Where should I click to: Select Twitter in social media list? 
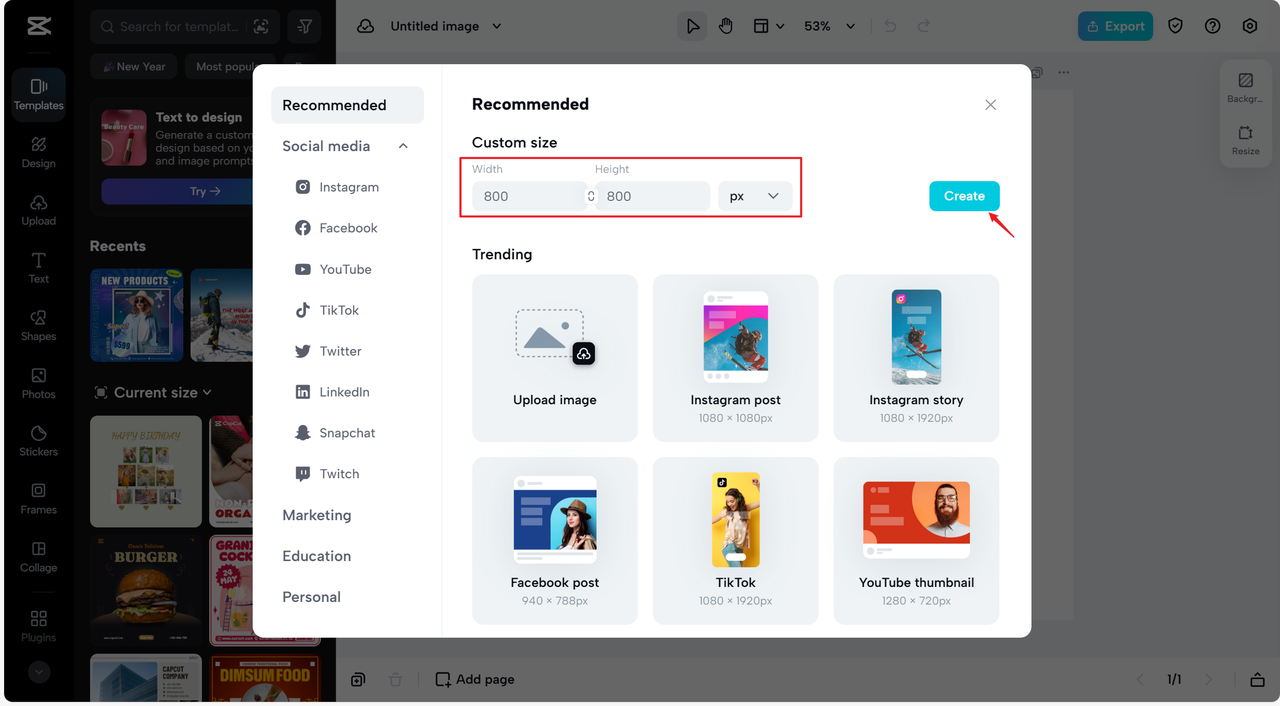click(328, 351)
